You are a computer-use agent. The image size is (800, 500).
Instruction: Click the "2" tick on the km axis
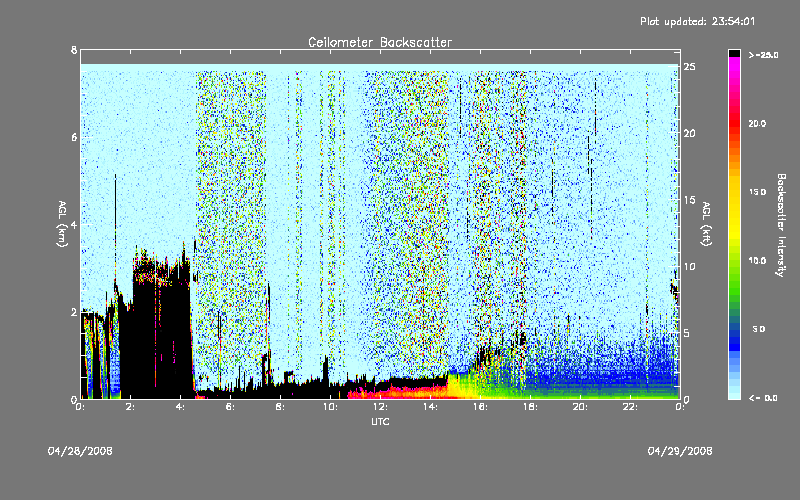click(74, 312)
